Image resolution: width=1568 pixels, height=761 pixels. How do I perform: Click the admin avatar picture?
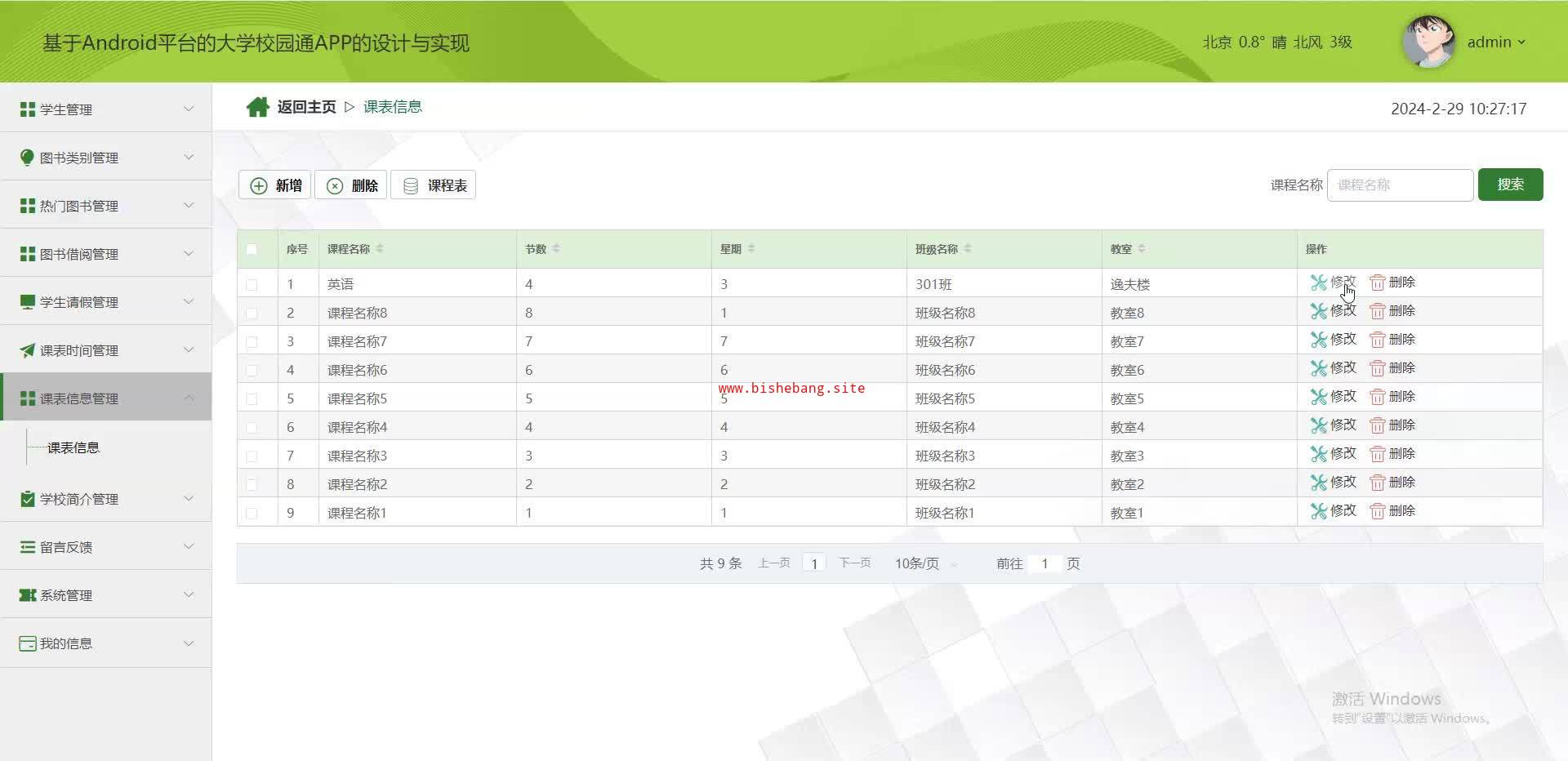tap(1428, 42)
